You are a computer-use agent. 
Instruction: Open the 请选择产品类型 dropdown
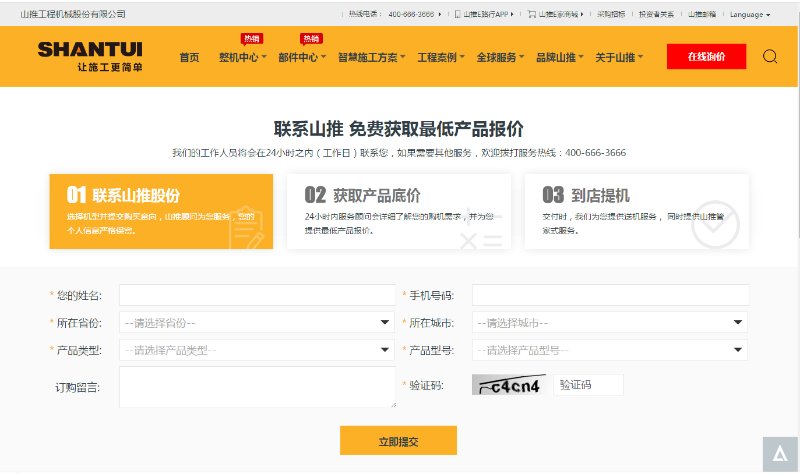click(x=257, y=350)
